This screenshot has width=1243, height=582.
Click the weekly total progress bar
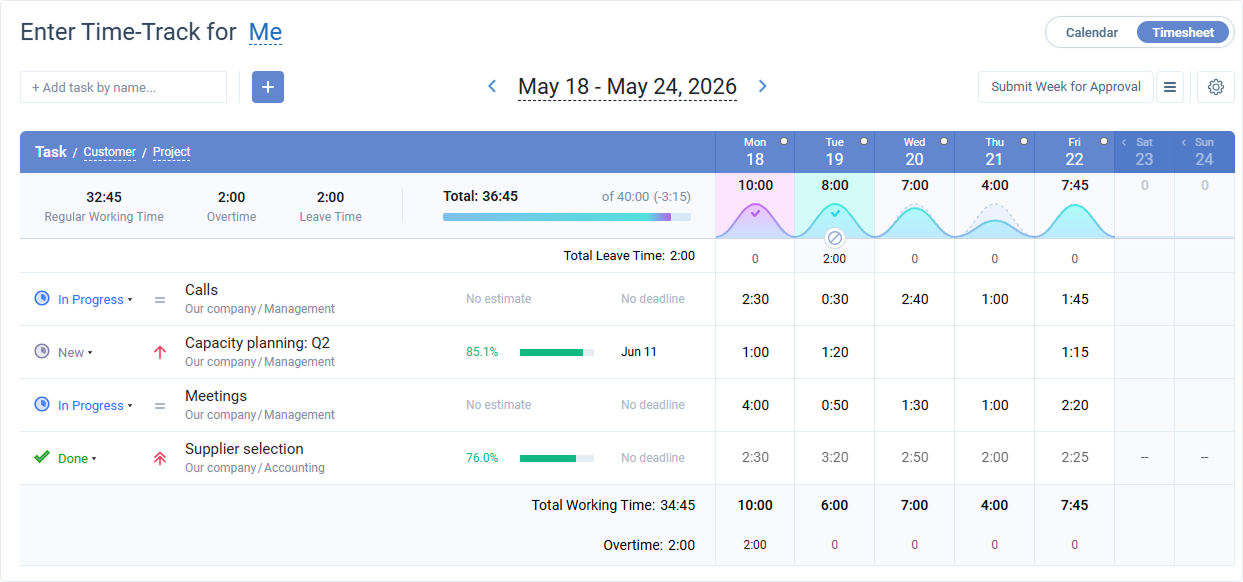[566, 216]
